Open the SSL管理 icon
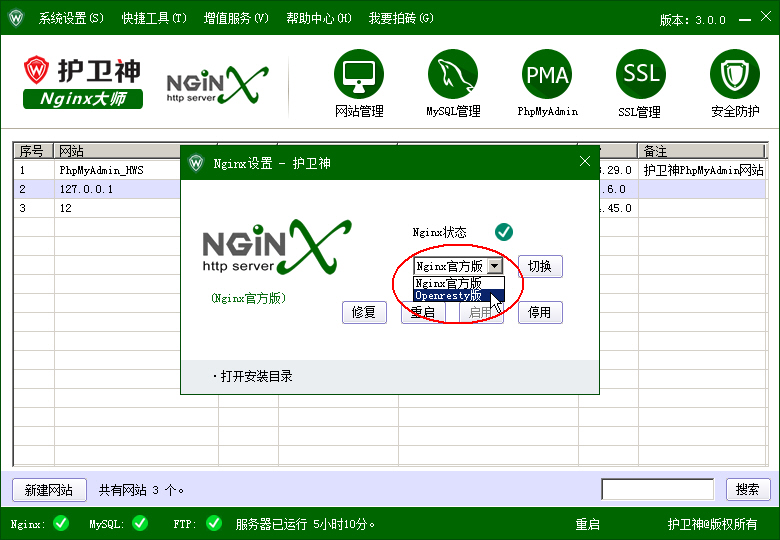Screen dimensions: 780x540 click(641, 75)
